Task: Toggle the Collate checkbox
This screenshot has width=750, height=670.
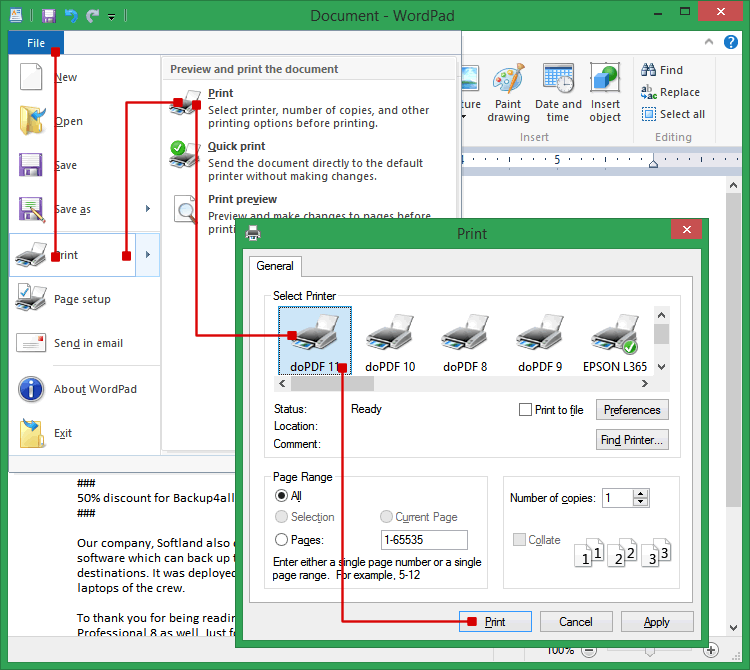Action: (519, 539)
